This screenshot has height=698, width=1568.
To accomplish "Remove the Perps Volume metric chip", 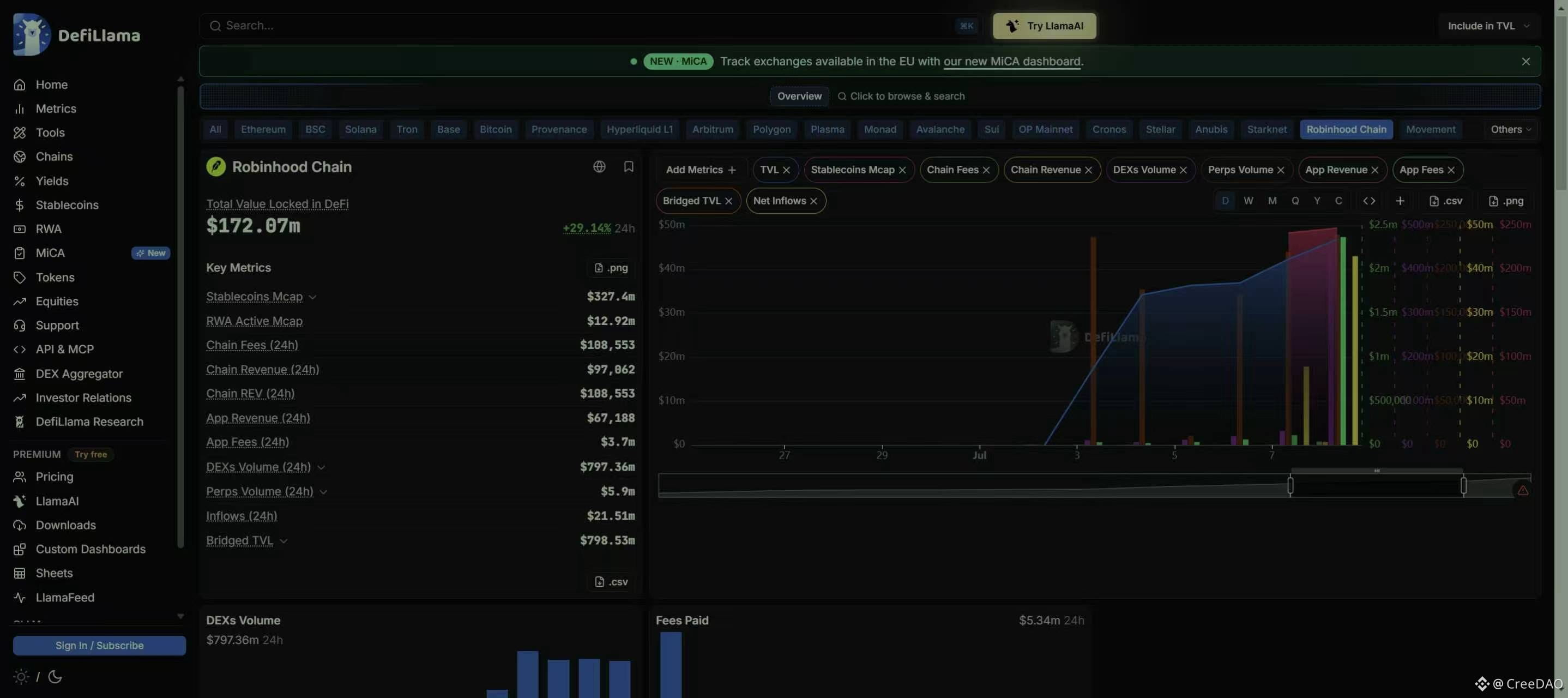I will click(x=1281, y=170).
